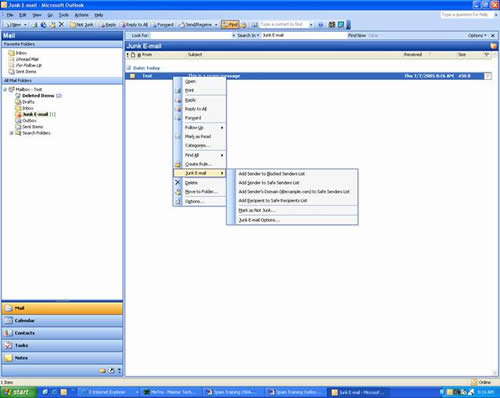Switch to the Contacts pane
This screenshot has height=398, width=500.
(x=62, y=333)
